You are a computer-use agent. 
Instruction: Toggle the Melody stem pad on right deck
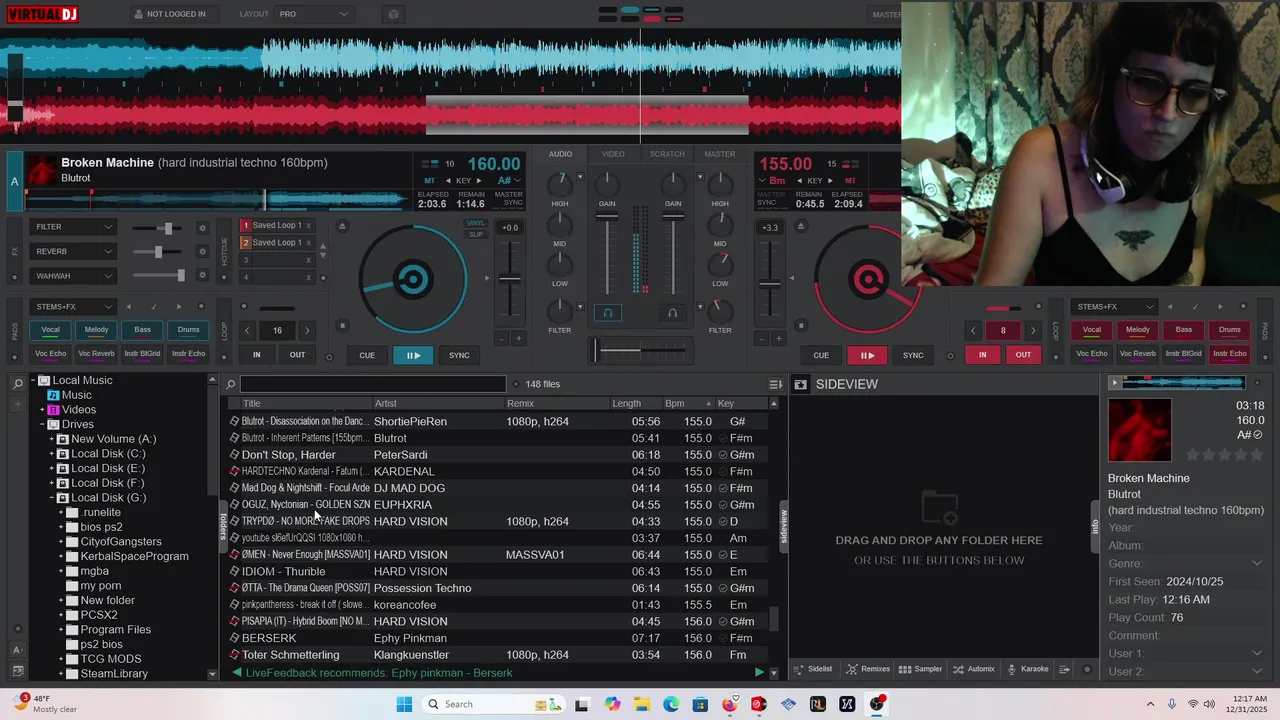tap(1138, 330)
